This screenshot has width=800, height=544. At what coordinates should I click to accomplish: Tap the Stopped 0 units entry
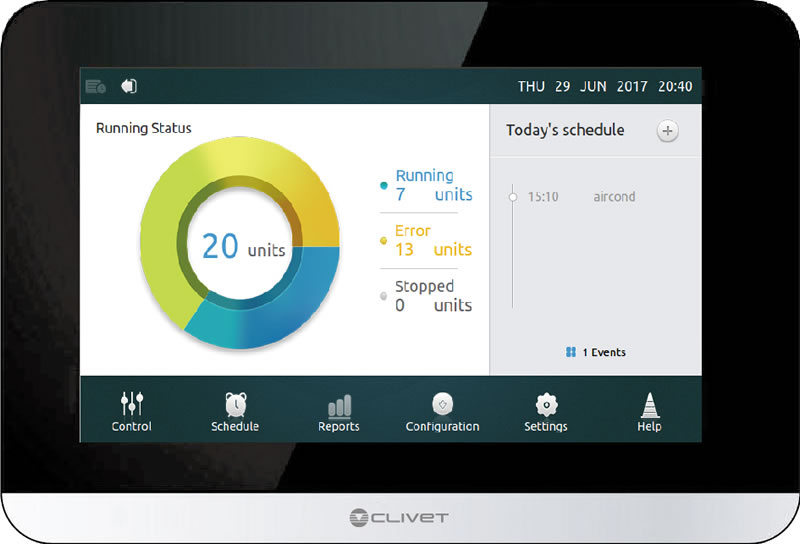coord(427,296)
